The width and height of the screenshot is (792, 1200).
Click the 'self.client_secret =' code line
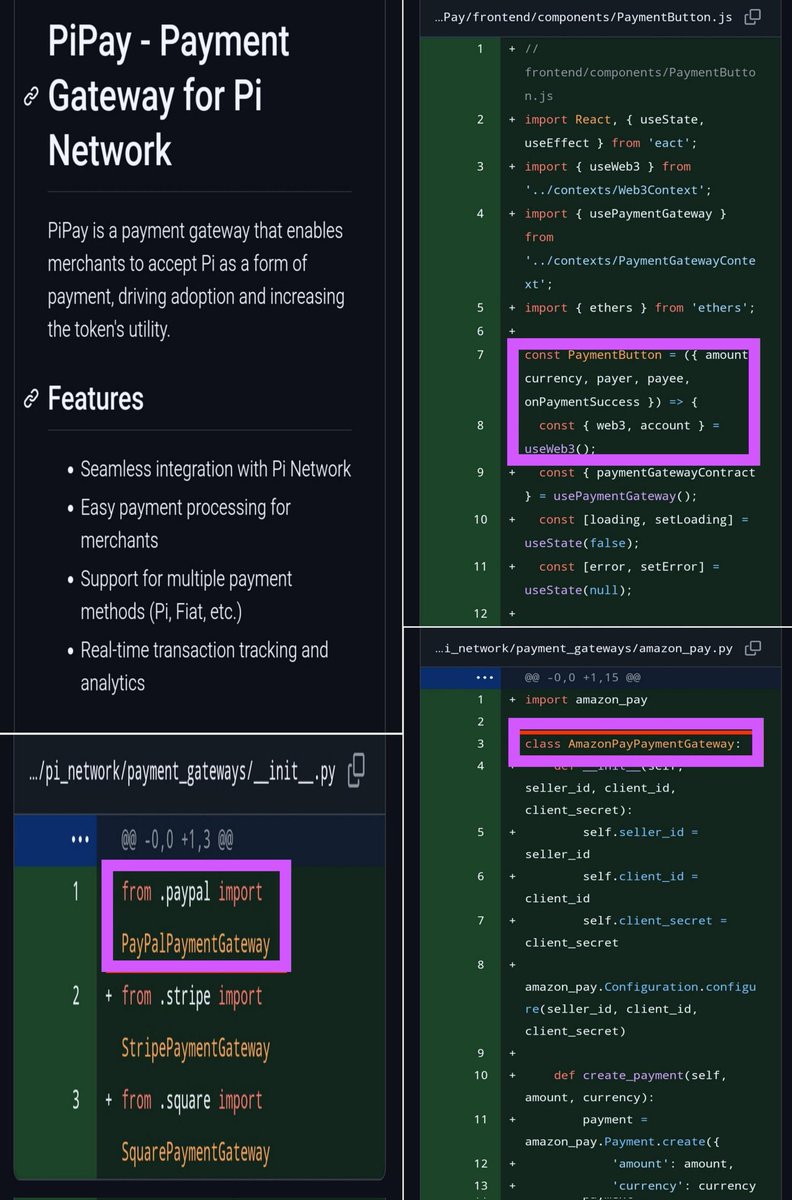(655, 920)
